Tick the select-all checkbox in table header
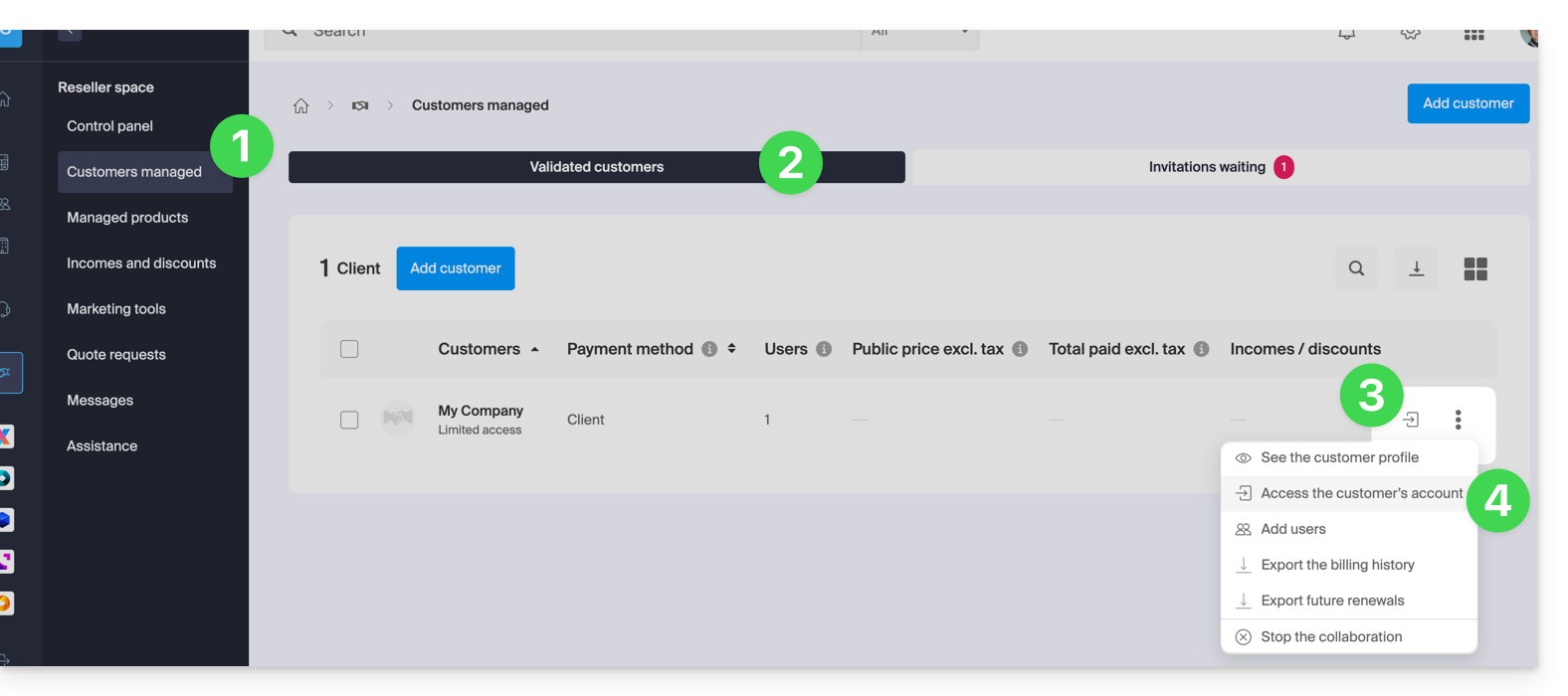This screenshot has height=696, width=1568. (349, 349)
